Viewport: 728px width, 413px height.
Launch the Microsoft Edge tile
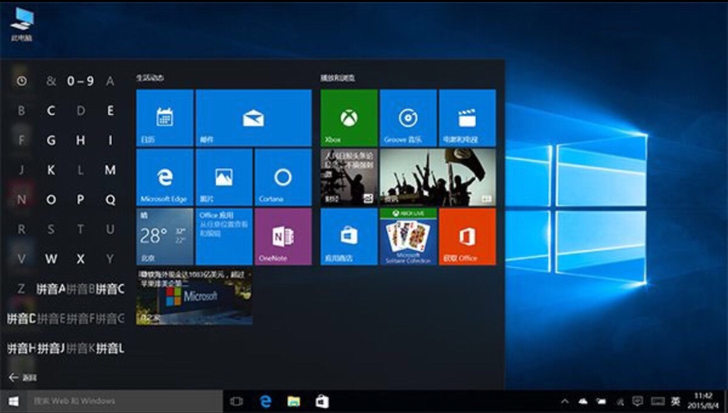[165, 177]
